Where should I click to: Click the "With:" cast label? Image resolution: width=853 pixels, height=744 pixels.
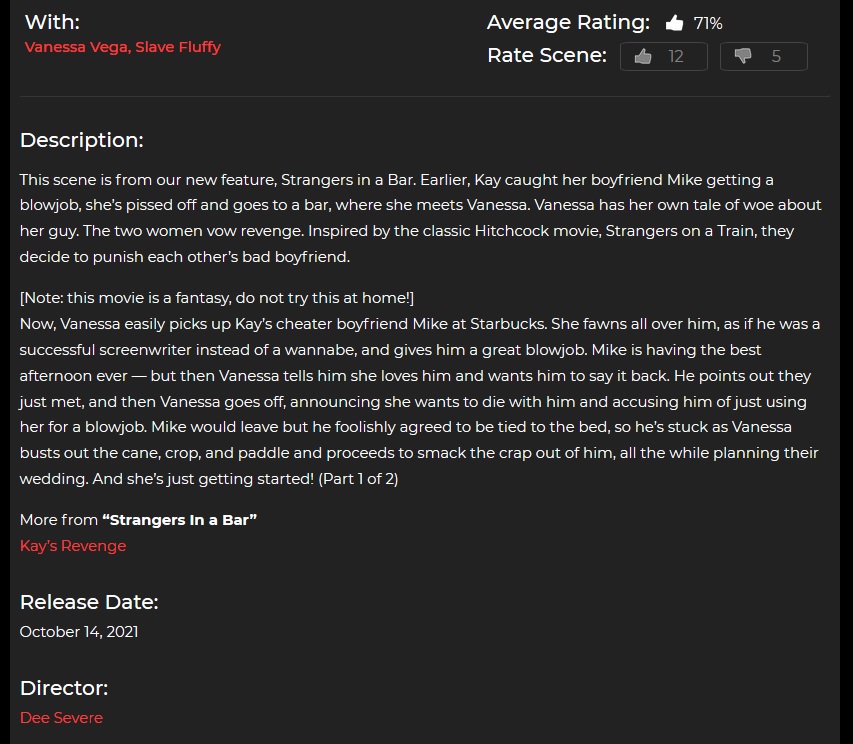pos(52,22)
